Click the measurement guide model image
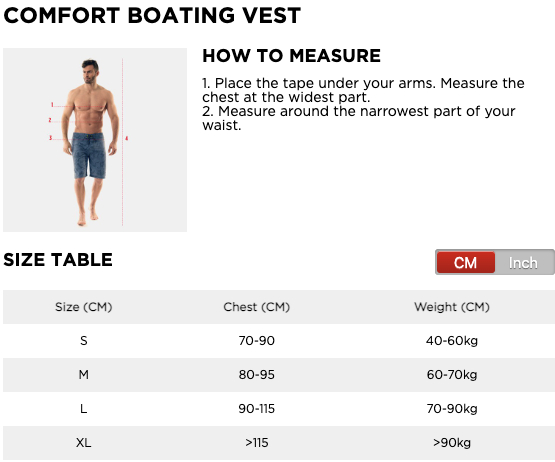The width and height of the screenshot is (555, 462). pos(95,140)
